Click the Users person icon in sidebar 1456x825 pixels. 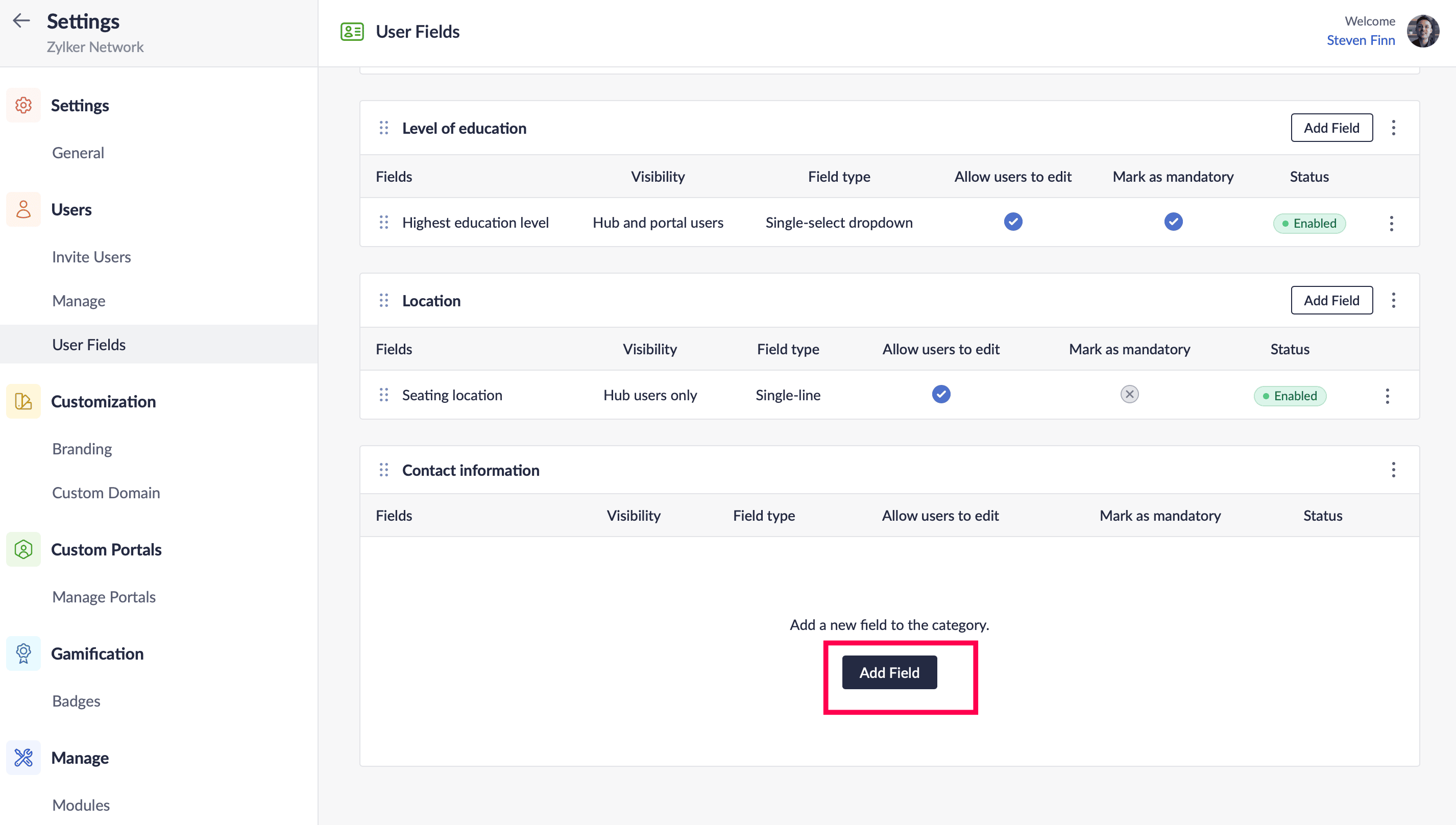pos(23,209)
